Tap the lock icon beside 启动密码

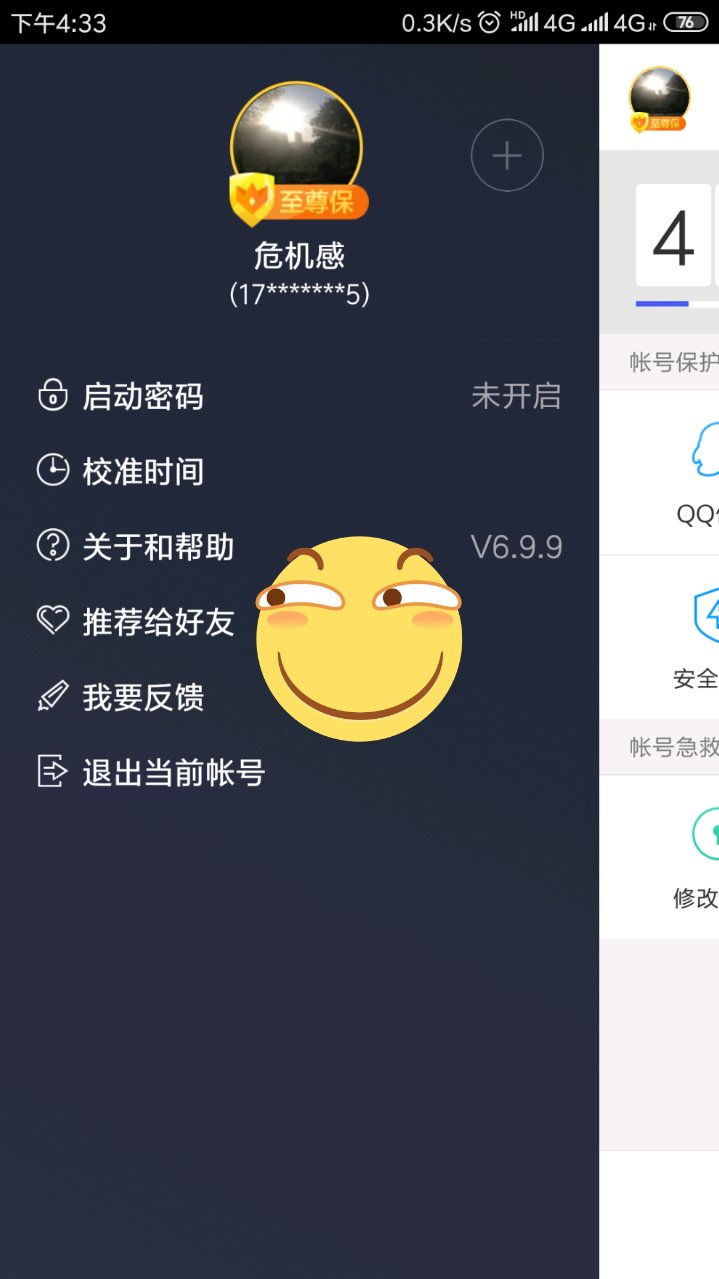[x=52, y=395]
